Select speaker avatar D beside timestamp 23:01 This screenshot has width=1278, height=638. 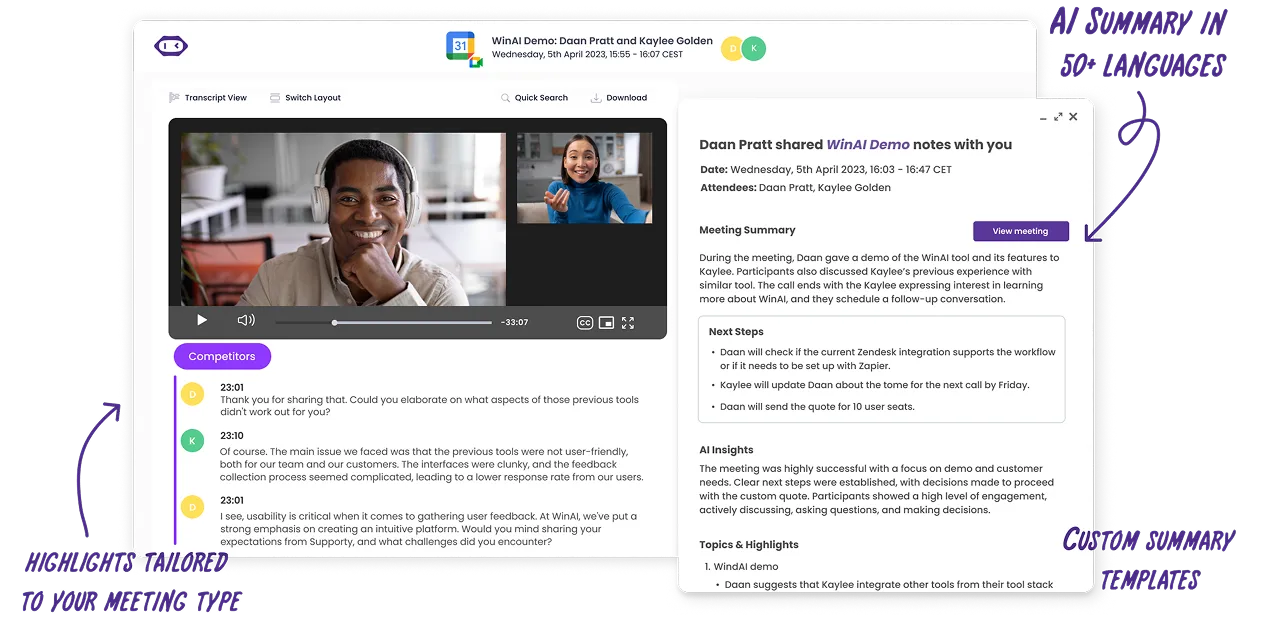coord(191,394)
